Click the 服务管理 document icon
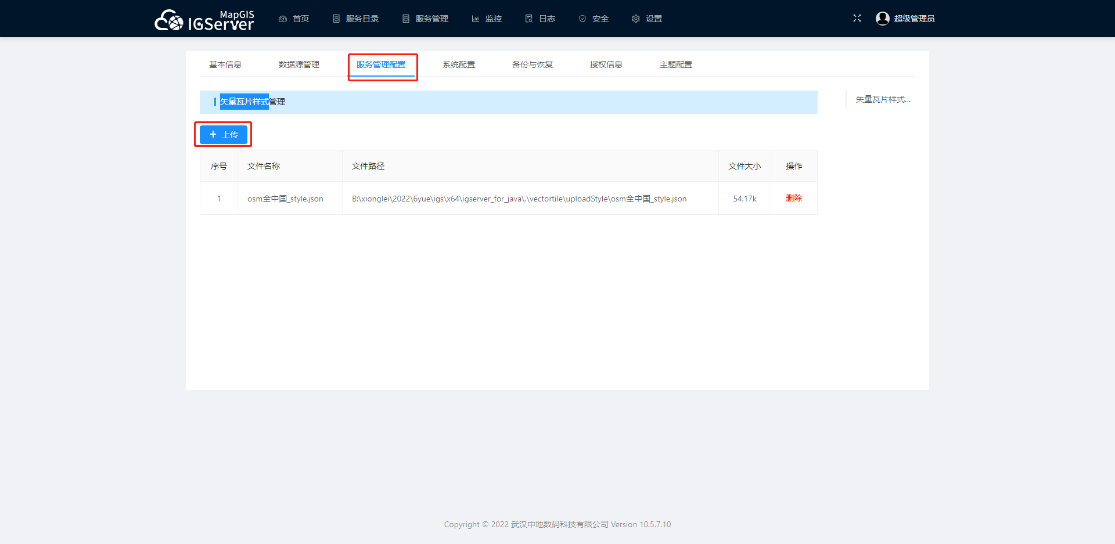1115x544 pixels. coord(405,19)
